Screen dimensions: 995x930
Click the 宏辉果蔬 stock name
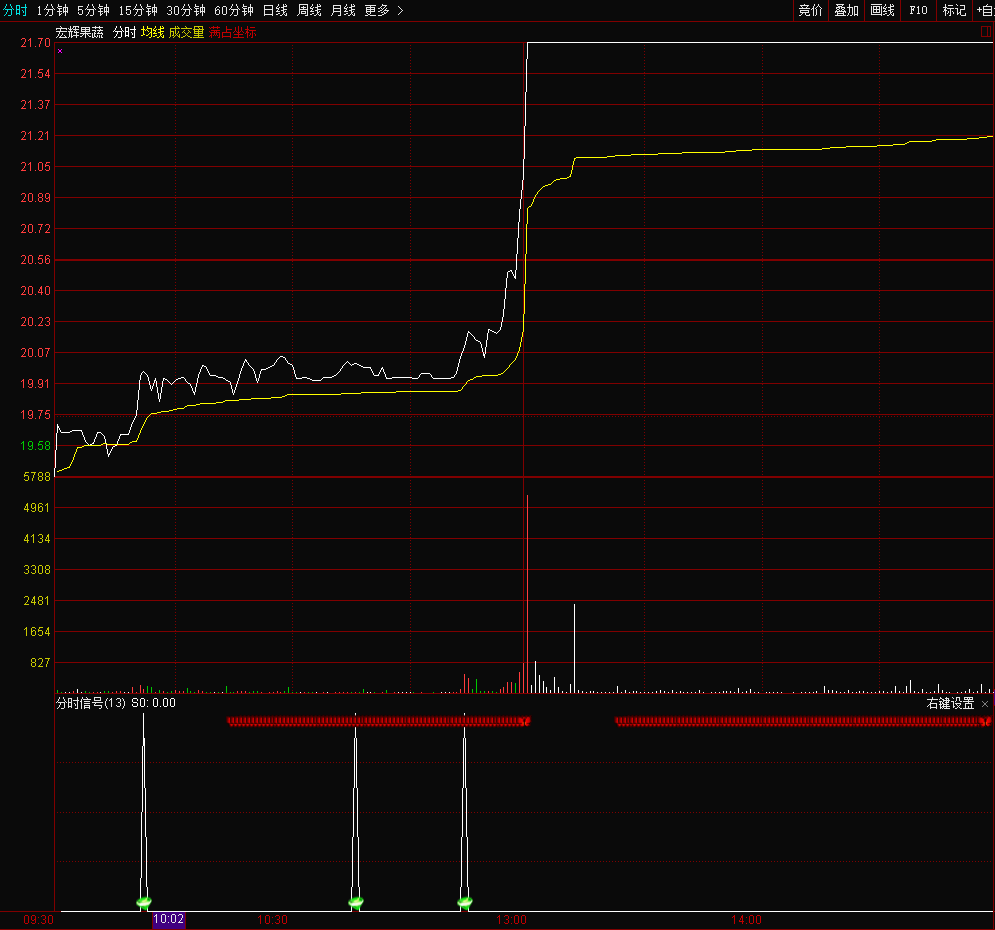pos(79,32)
